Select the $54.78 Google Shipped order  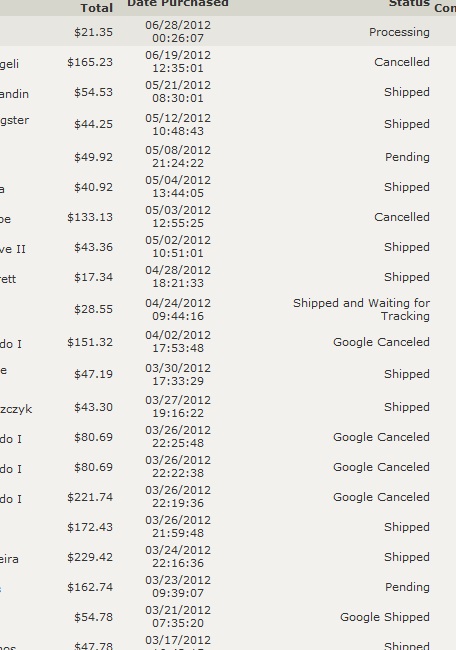228,616
